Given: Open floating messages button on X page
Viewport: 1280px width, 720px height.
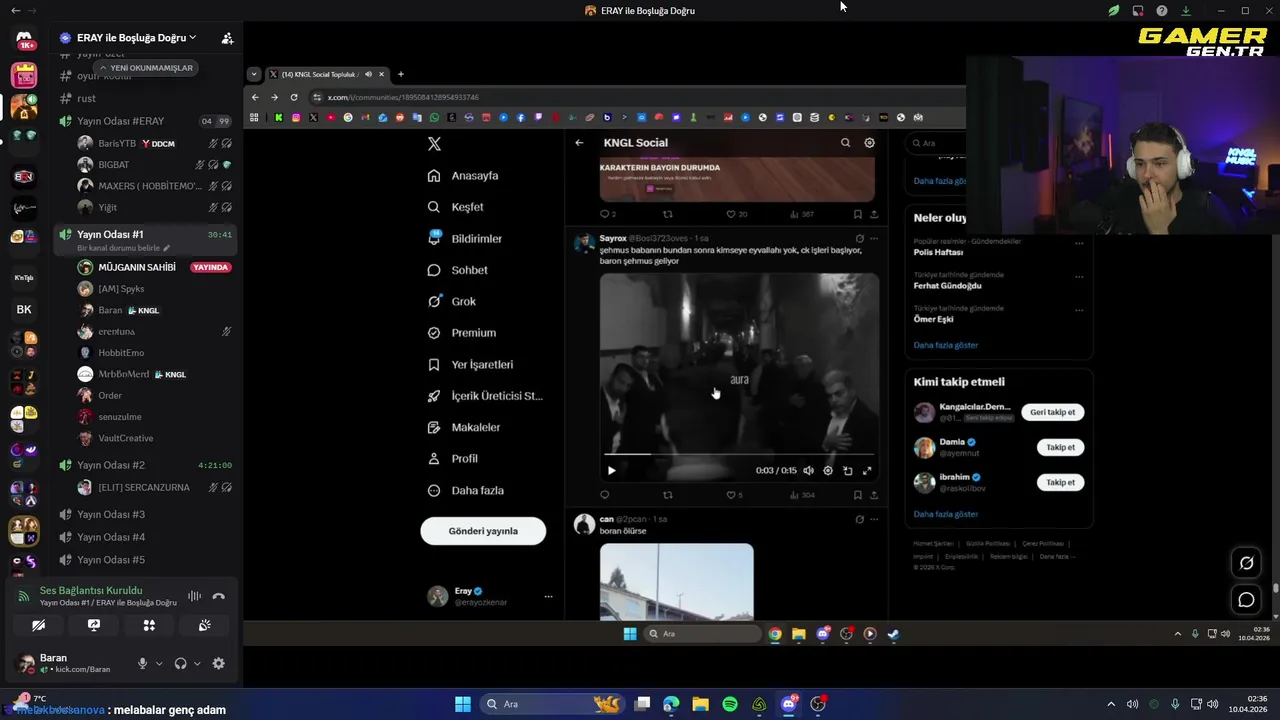Looking at the screenshot, I should click(x=1246, y=600).
